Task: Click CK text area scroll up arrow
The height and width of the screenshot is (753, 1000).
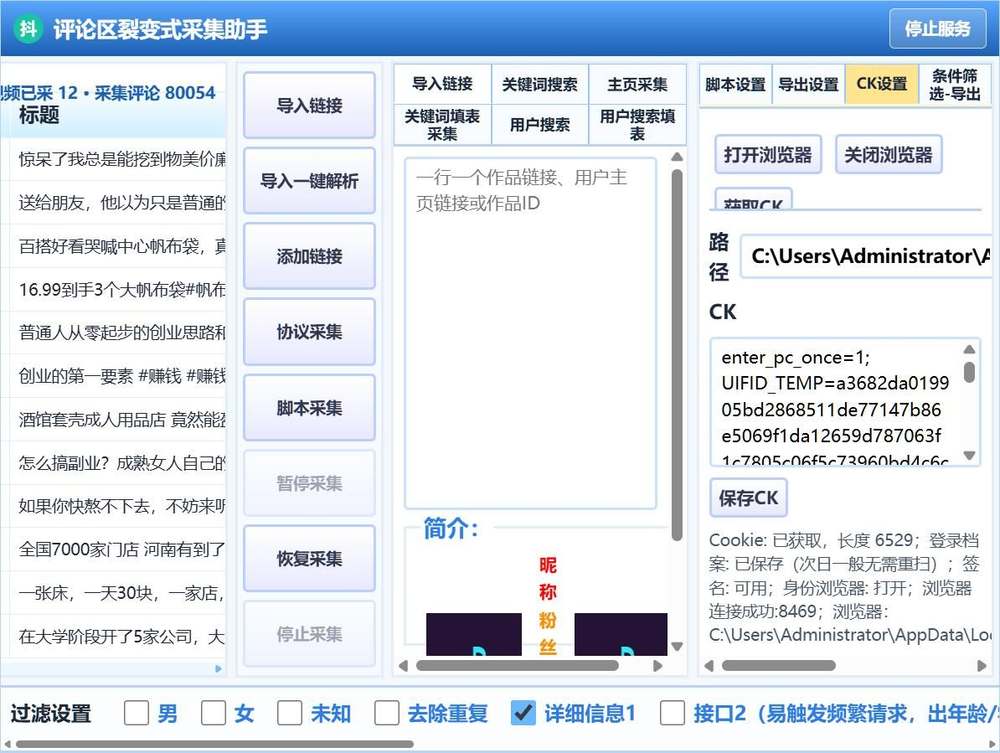Action: [x=969, y=349]
